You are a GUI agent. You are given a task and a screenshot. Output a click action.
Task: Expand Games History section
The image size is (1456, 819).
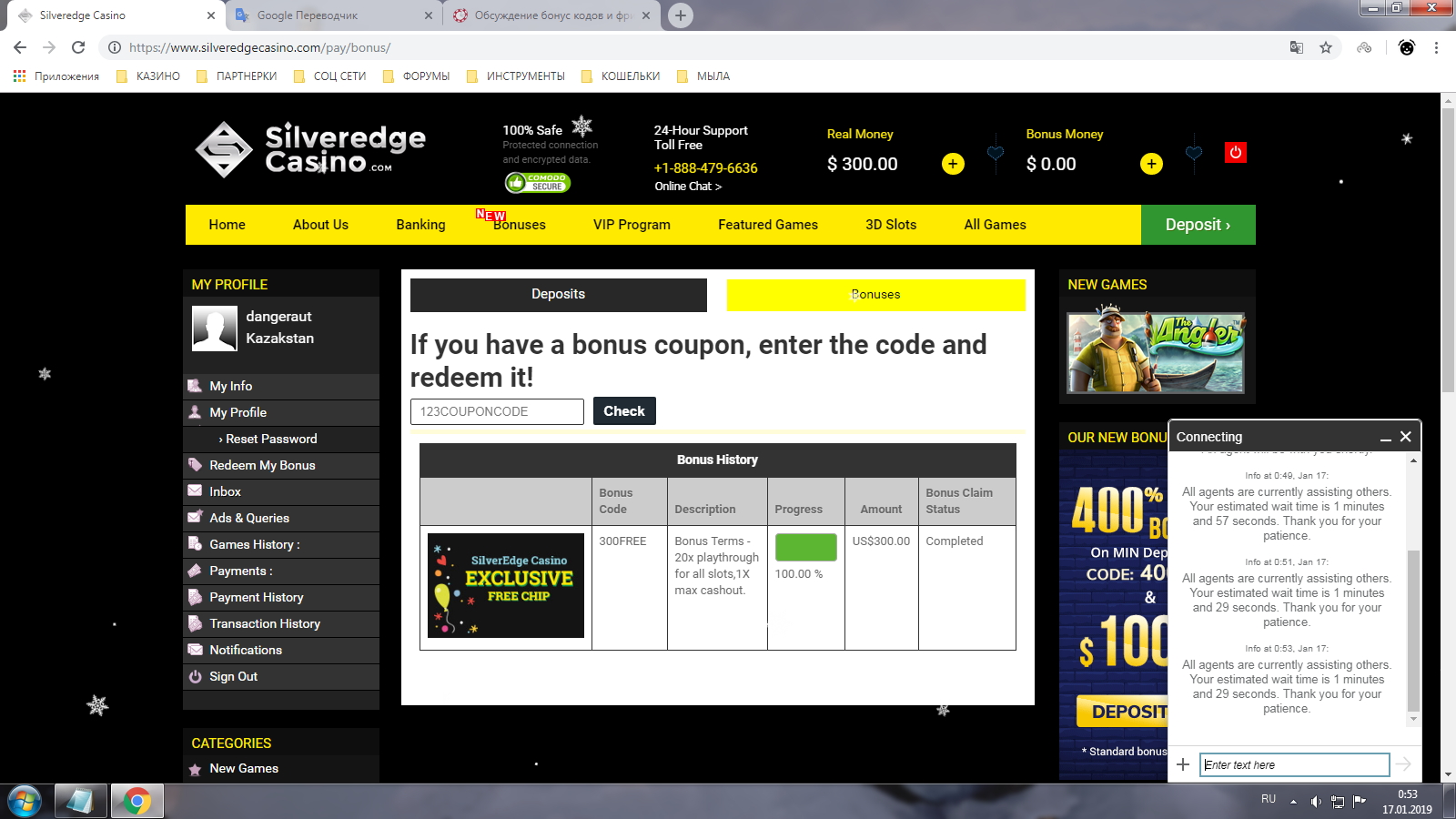(x=281, y=544)
